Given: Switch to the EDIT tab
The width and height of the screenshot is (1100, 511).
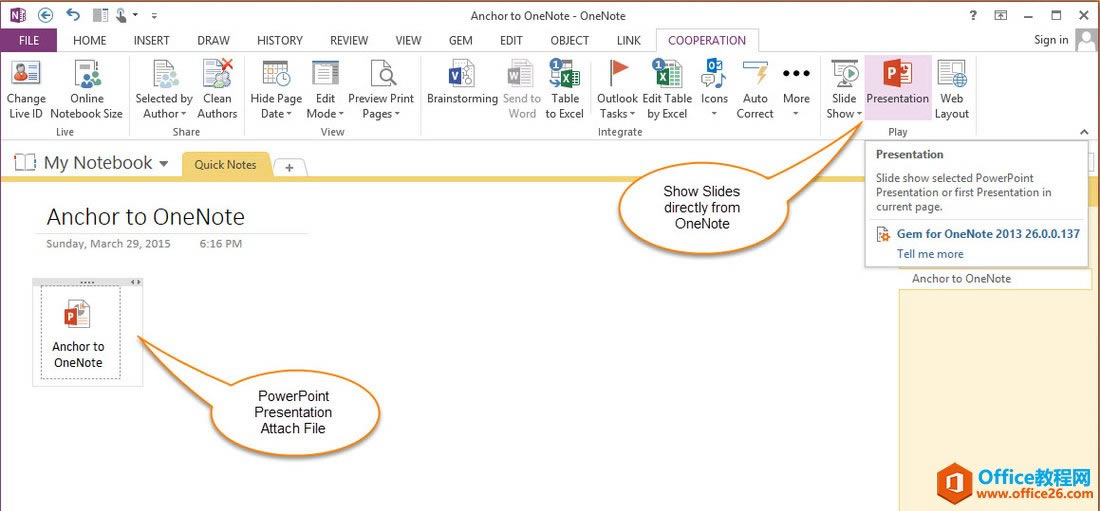Looking at the screenshot, I should coord(511,40).
